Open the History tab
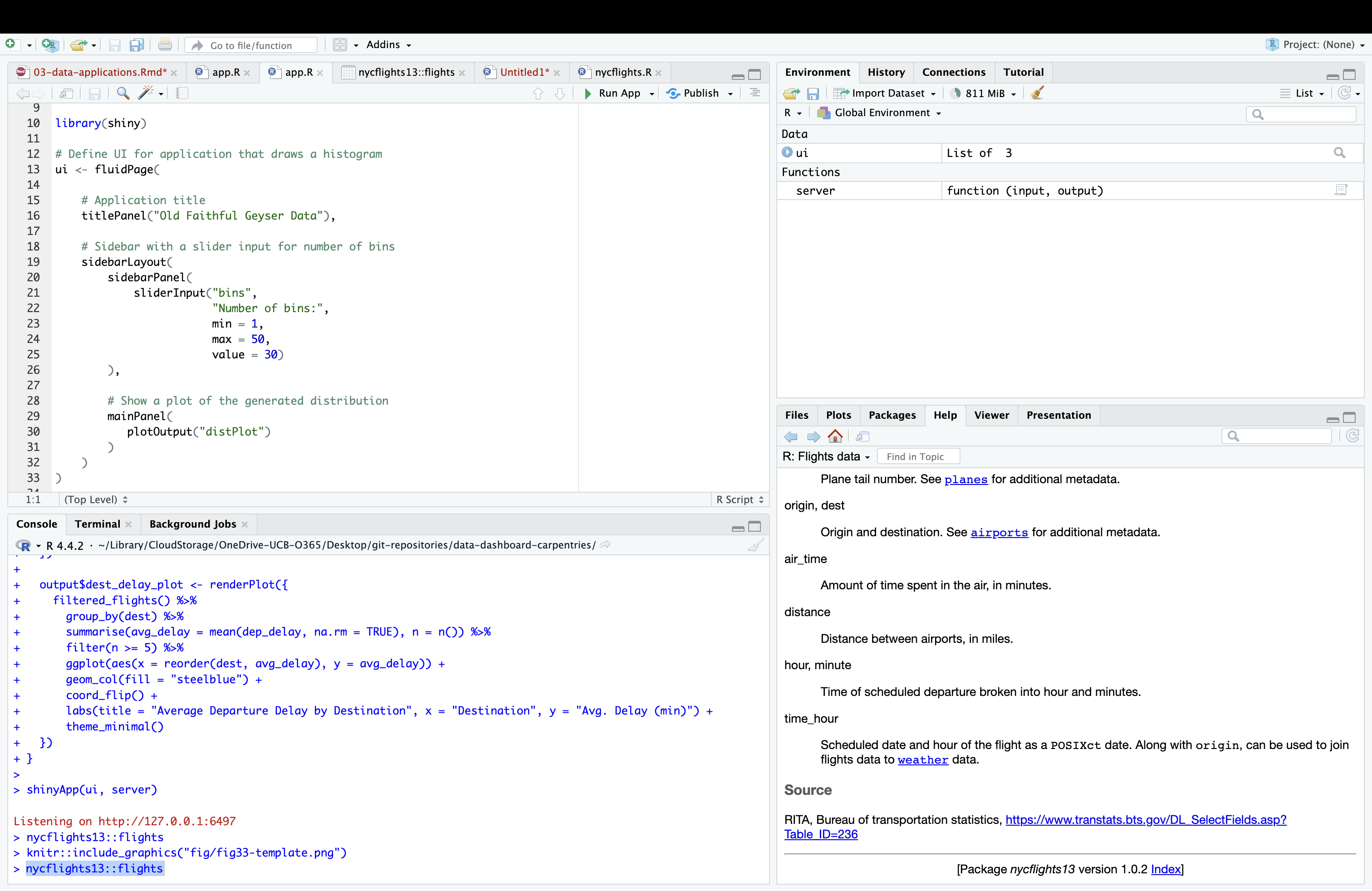Screen dimensions: 1372x891 click(886, 72)
